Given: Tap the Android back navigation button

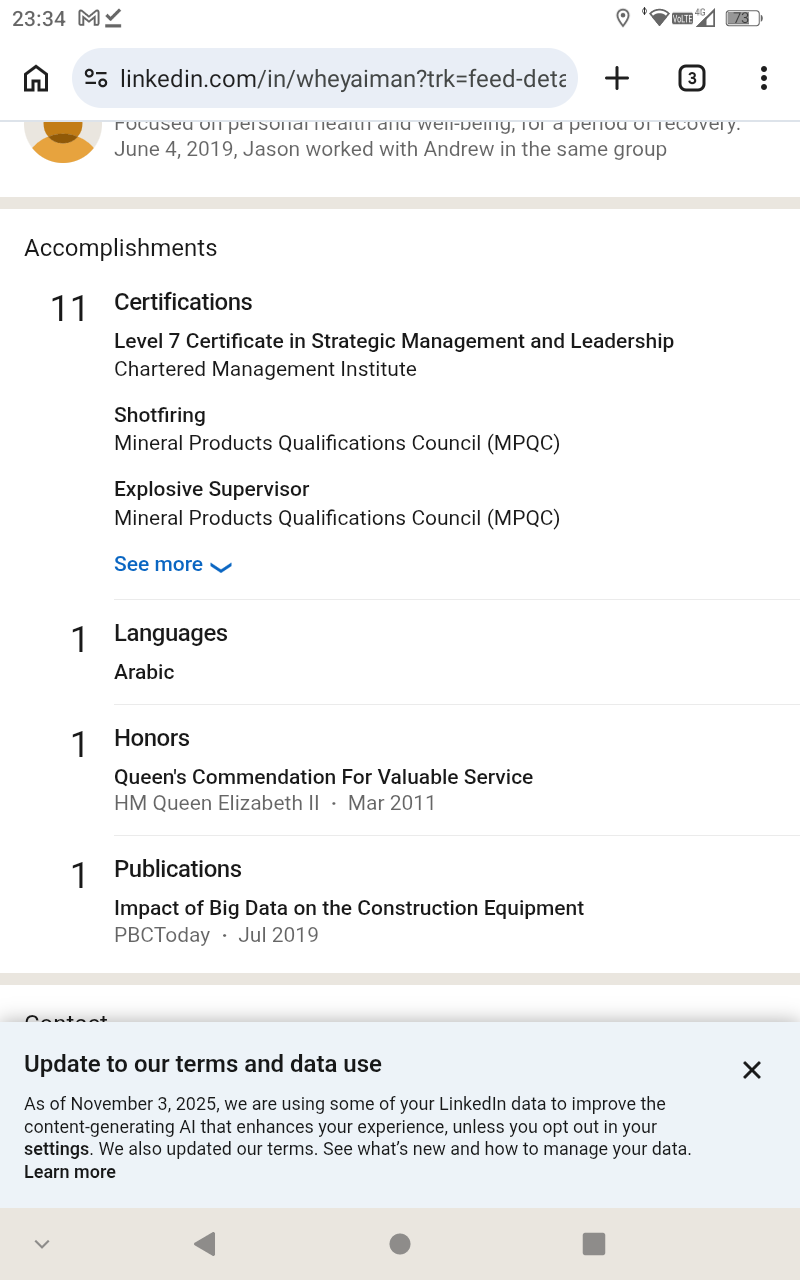Looking at the screenshot, I should pos(204,1243).
